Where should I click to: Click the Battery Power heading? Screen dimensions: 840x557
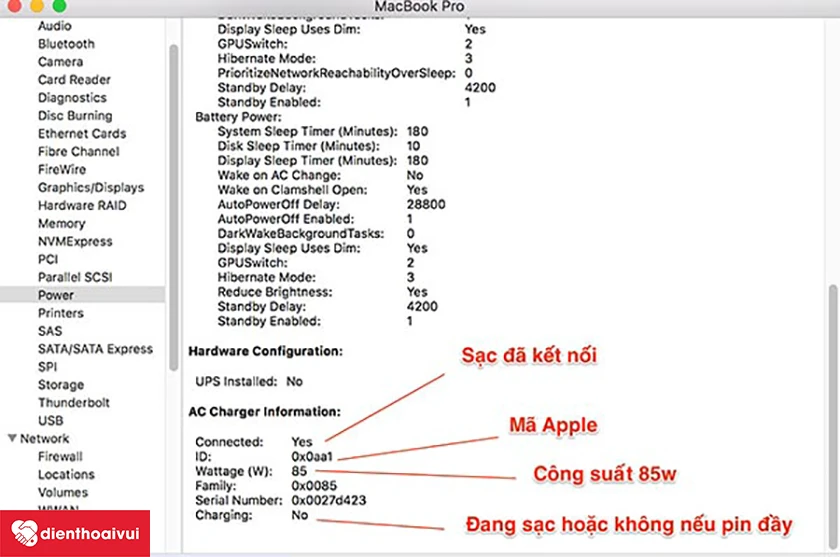point(238,117)
